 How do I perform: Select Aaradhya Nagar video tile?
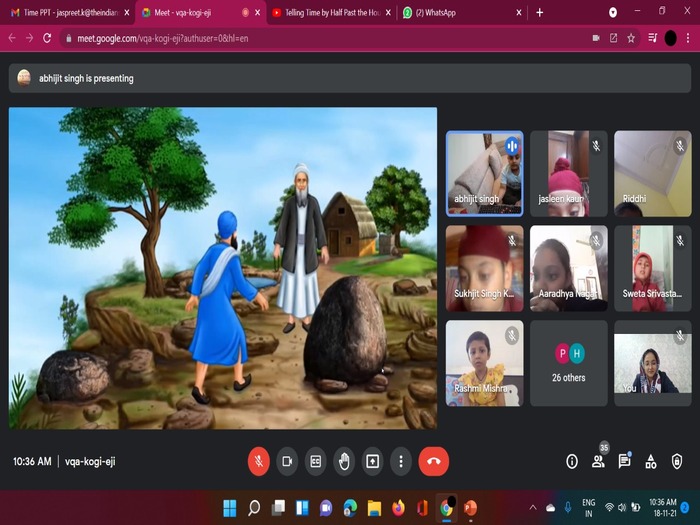pyautogui.click(x=568, y=268)
